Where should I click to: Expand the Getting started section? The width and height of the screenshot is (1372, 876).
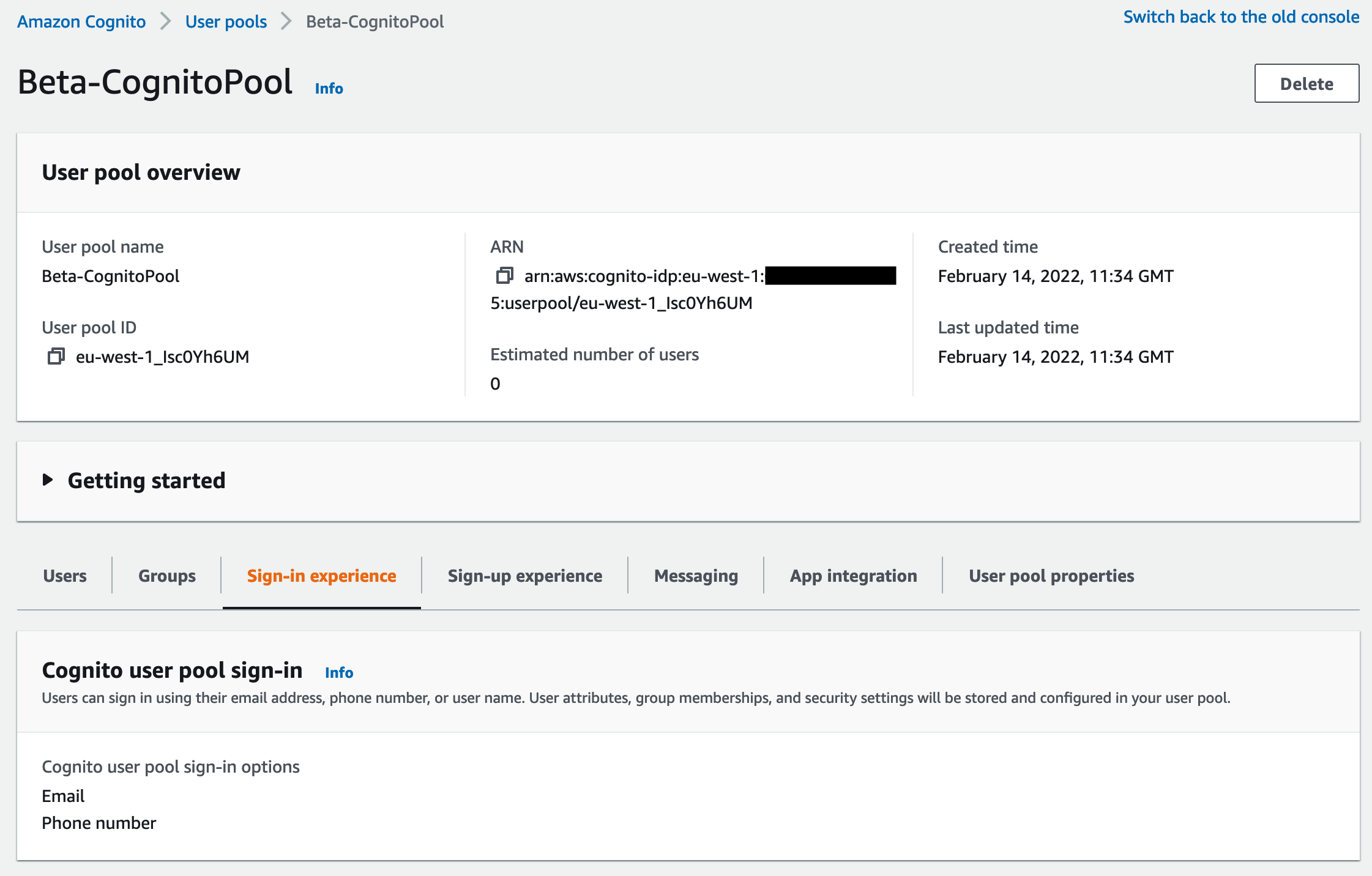click(147, 480)
